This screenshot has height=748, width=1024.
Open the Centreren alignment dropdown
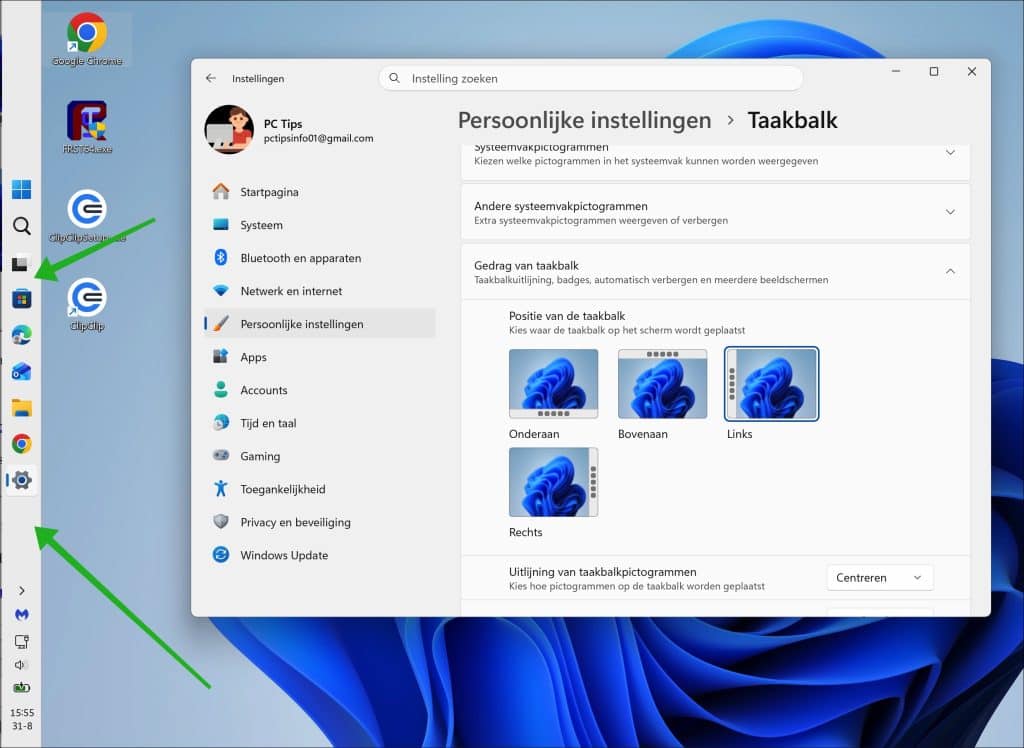[x=880, y=577]
